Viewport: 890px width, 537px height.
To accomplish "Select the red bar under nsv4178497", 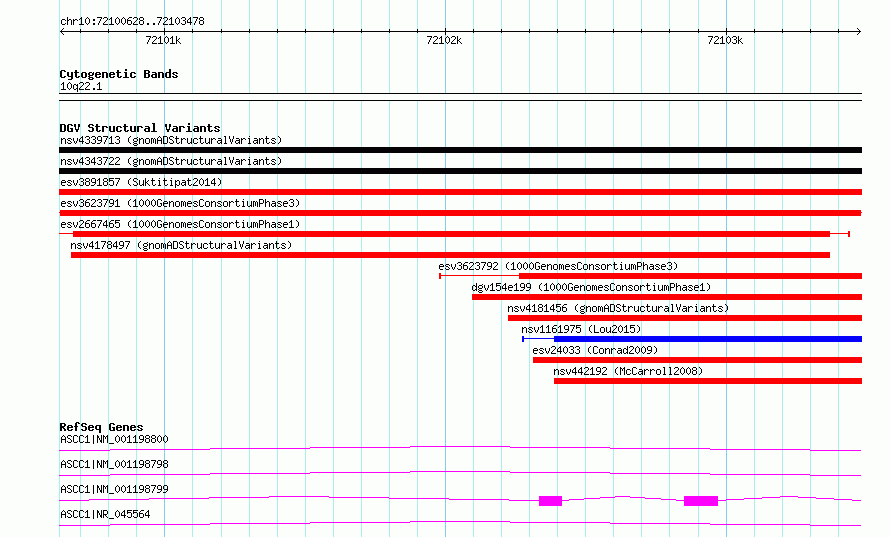I will 450,255.
